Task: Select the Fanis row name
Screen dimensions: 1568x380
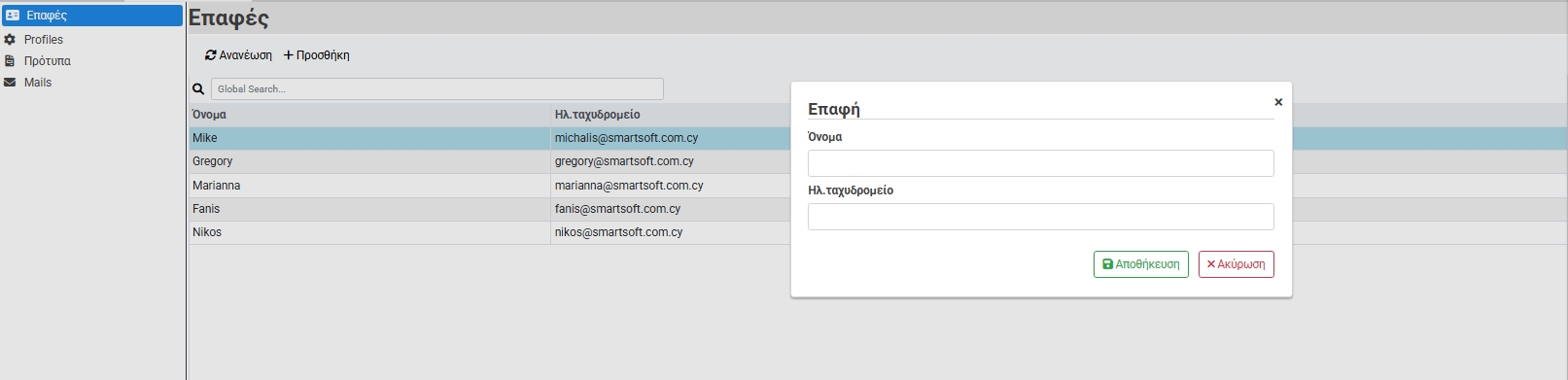Action: 206,209
